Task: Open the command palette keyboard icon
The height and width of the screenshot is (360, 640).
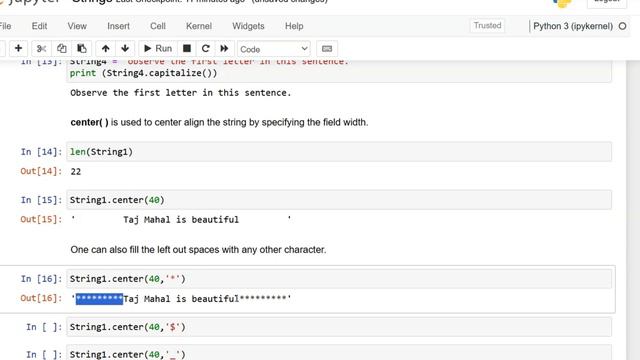Action: (x=327, y=49)
